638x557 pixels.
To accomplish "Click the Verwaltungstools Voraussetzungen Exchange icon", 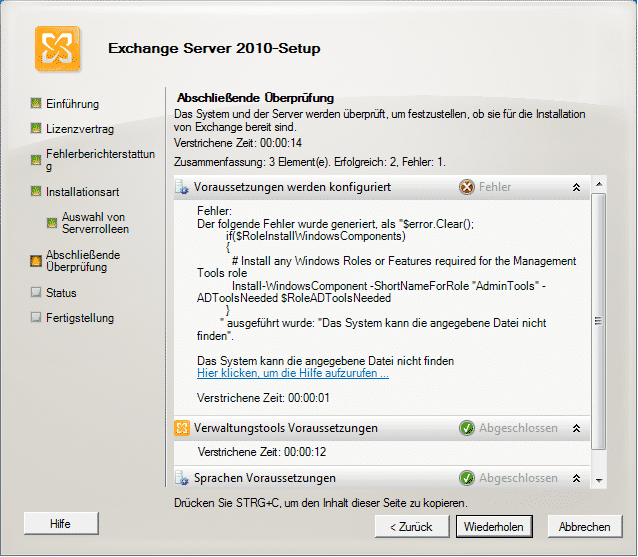I will pos(181,428).
